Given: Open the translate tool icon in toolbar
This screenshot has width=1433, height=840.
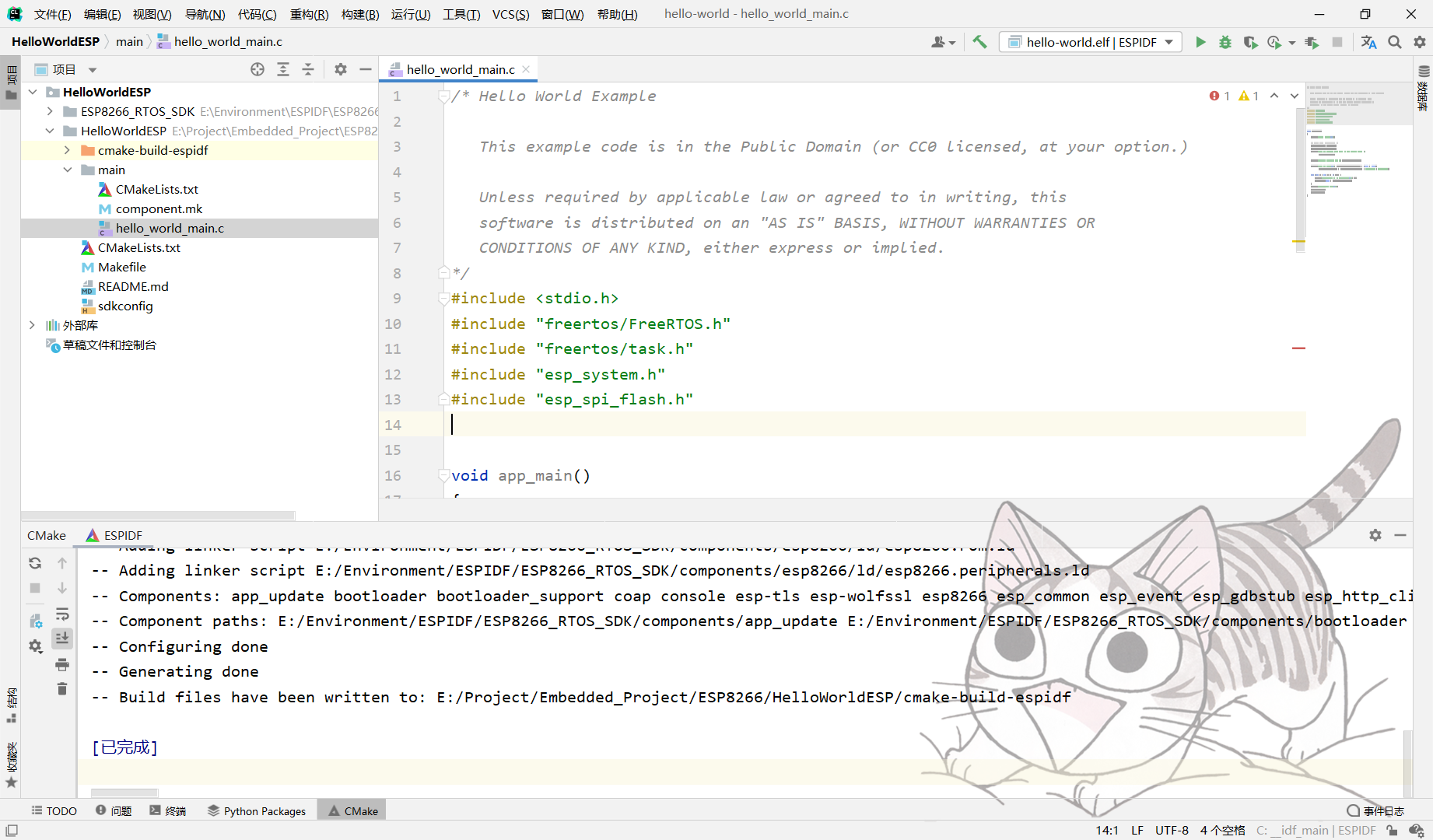Looking at the screenshot, I should 1368,42.
